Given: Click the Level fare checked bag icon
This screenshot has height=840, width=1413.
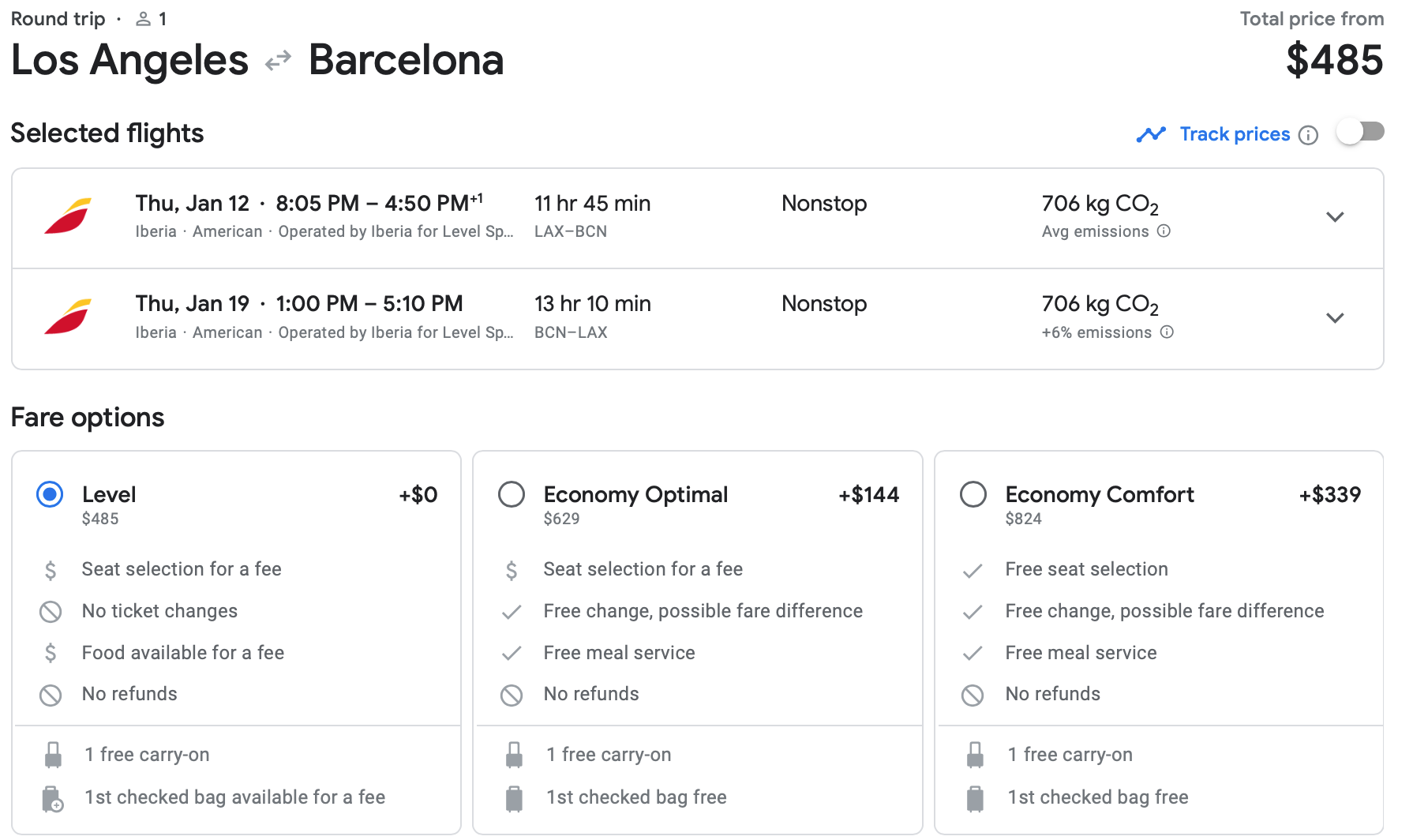Looking at the screenshot, I should [x=53, y=798].
